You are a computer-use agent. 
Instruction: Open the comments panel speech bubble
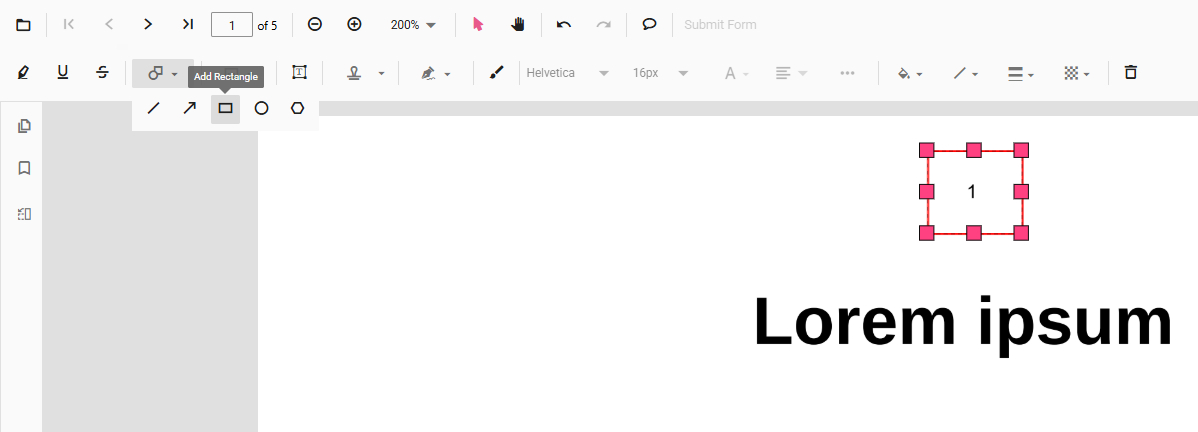tap(649, 25)
